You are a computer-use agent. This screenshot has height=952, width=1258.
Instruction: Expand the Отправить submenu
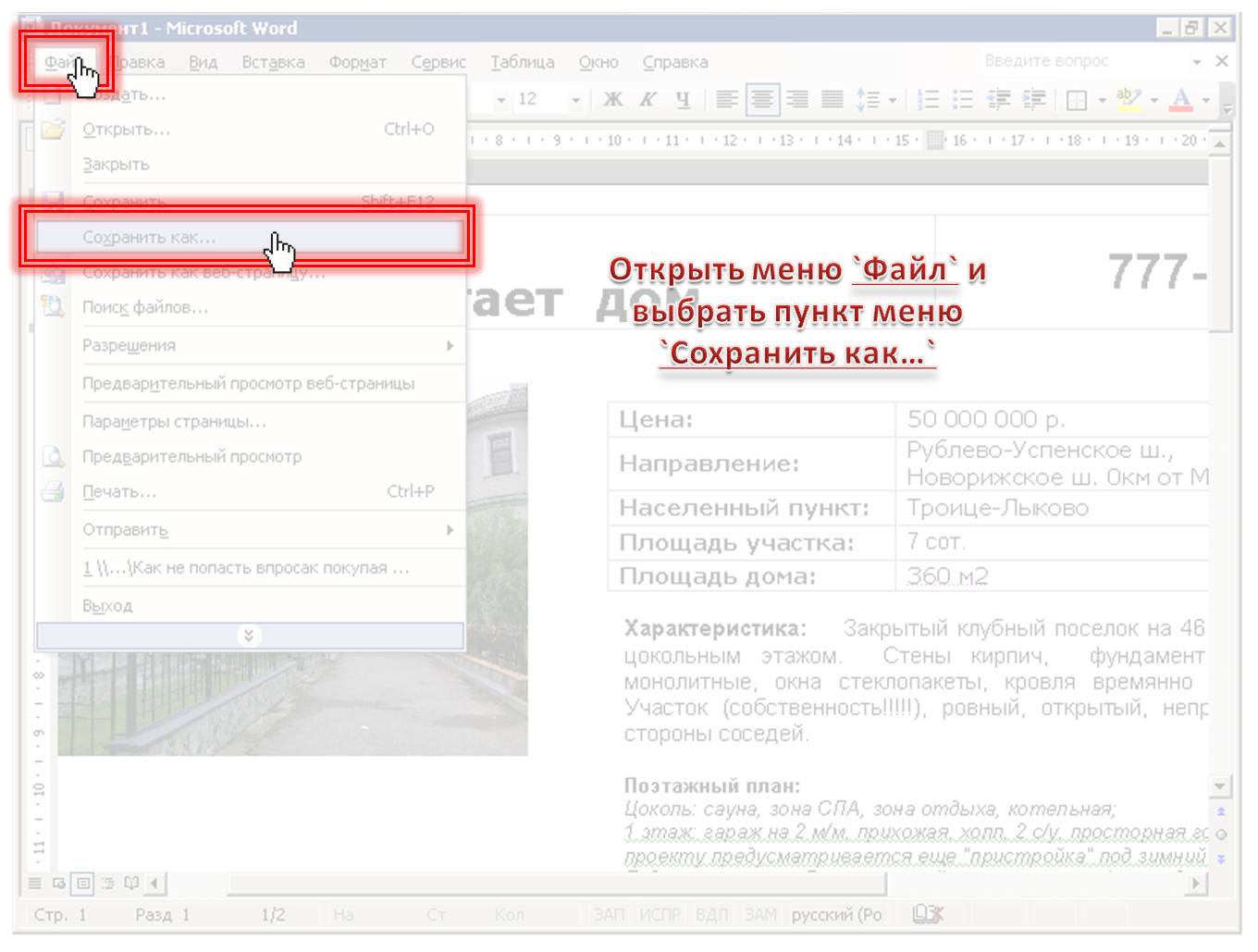click(251, 530)
